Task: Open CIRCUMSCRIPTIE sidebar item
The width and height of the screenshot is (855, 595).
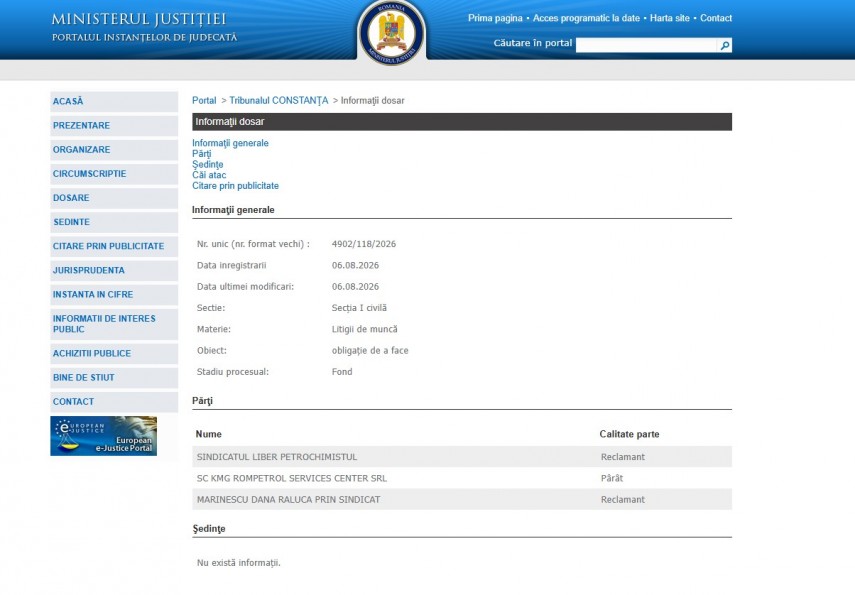Action: pyautogui.click(x=114, y=173)
